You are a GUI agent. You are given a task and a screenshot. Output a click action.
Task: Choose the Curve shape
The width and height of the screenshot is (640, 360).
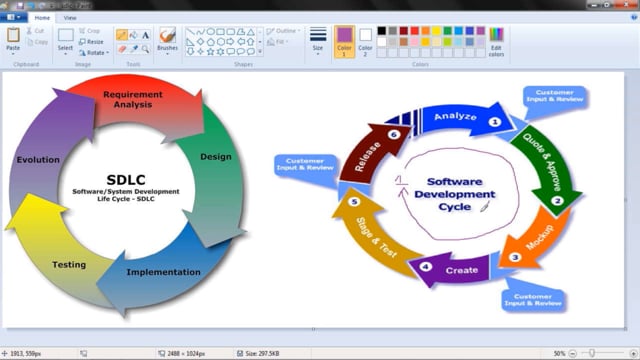(200, 32)
